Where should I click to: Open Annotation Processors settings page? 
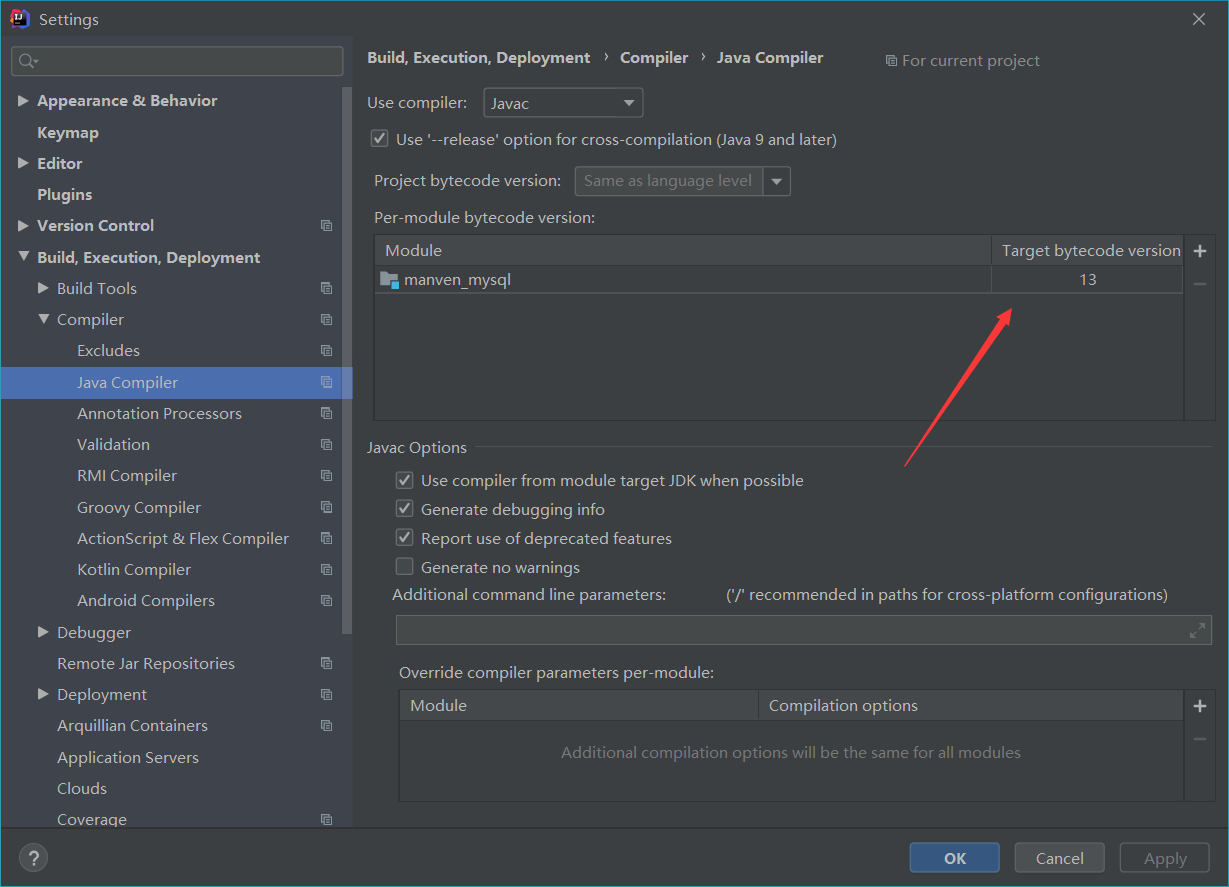click(x=159, y=413)
